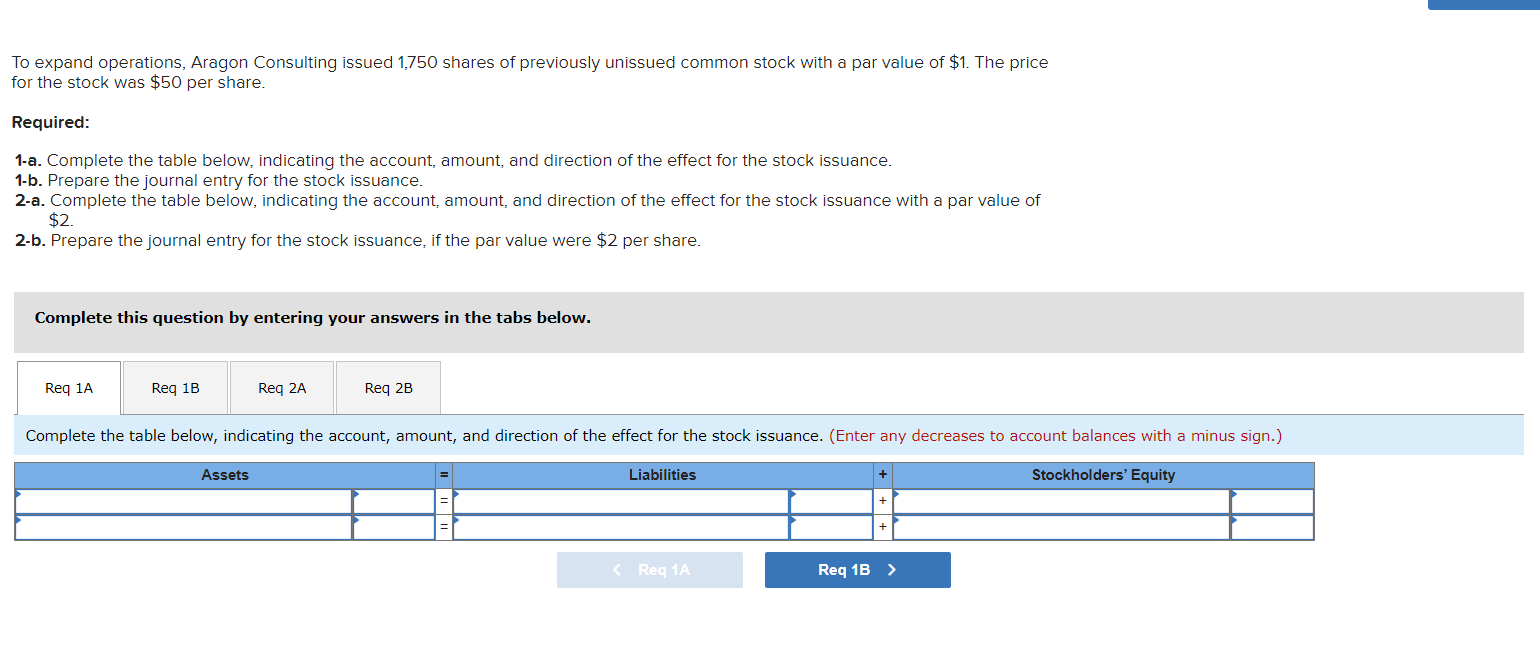
Task: Click the Assets column header
Action: point(224,475)
